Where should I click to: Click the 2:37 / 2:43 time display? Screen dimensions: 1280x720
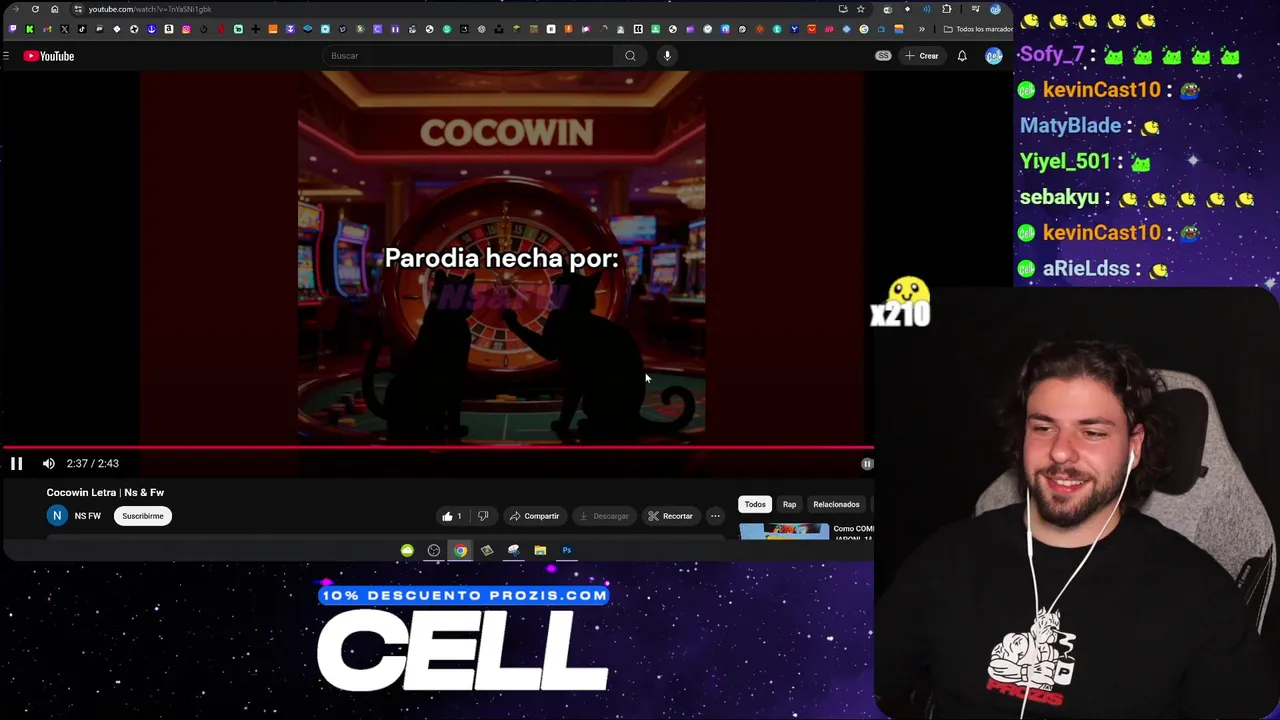coord(92,463)
